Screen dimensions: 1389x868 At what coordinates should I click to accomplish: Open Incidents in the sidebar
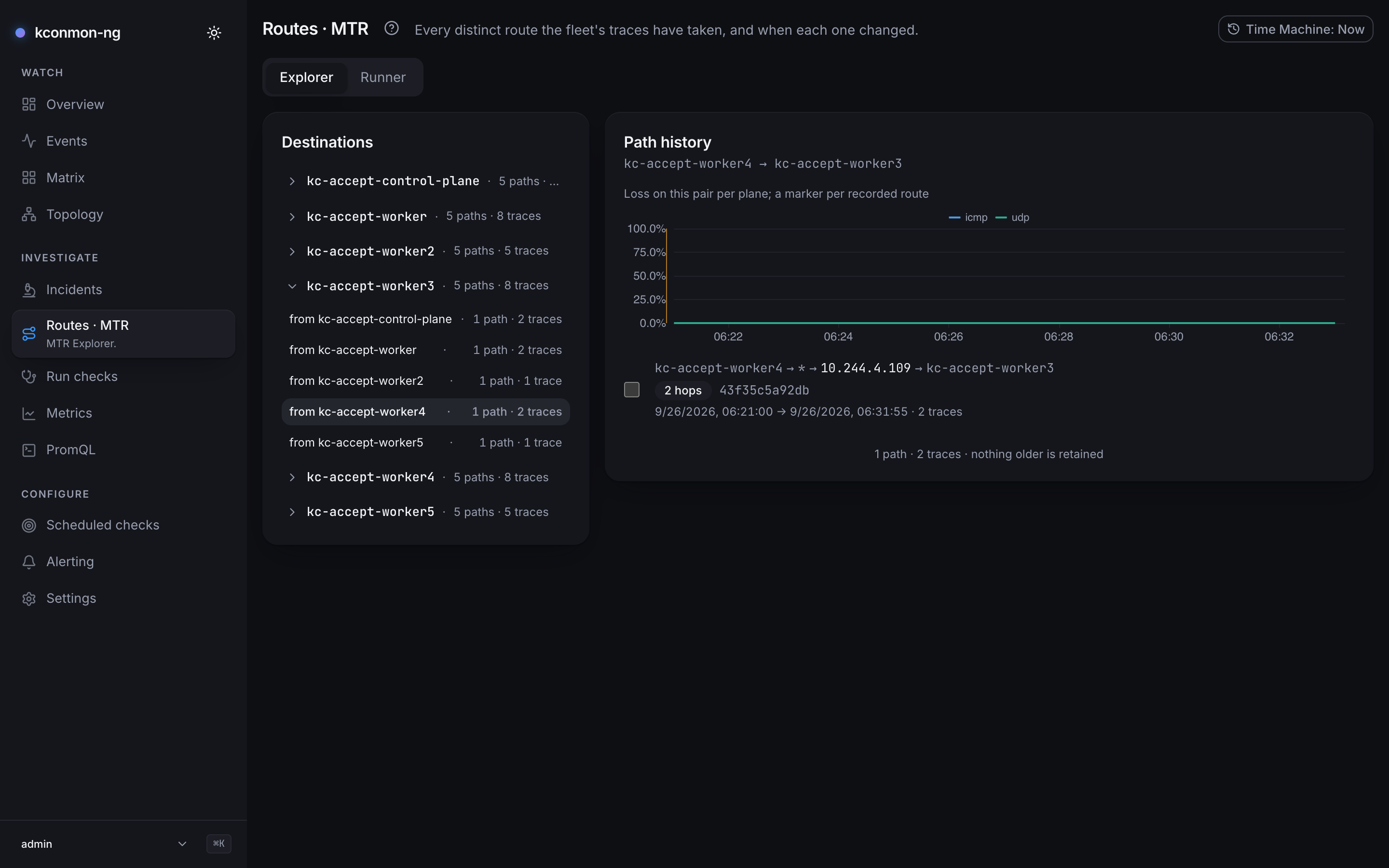pyautogui.click(x=123, y=290)
